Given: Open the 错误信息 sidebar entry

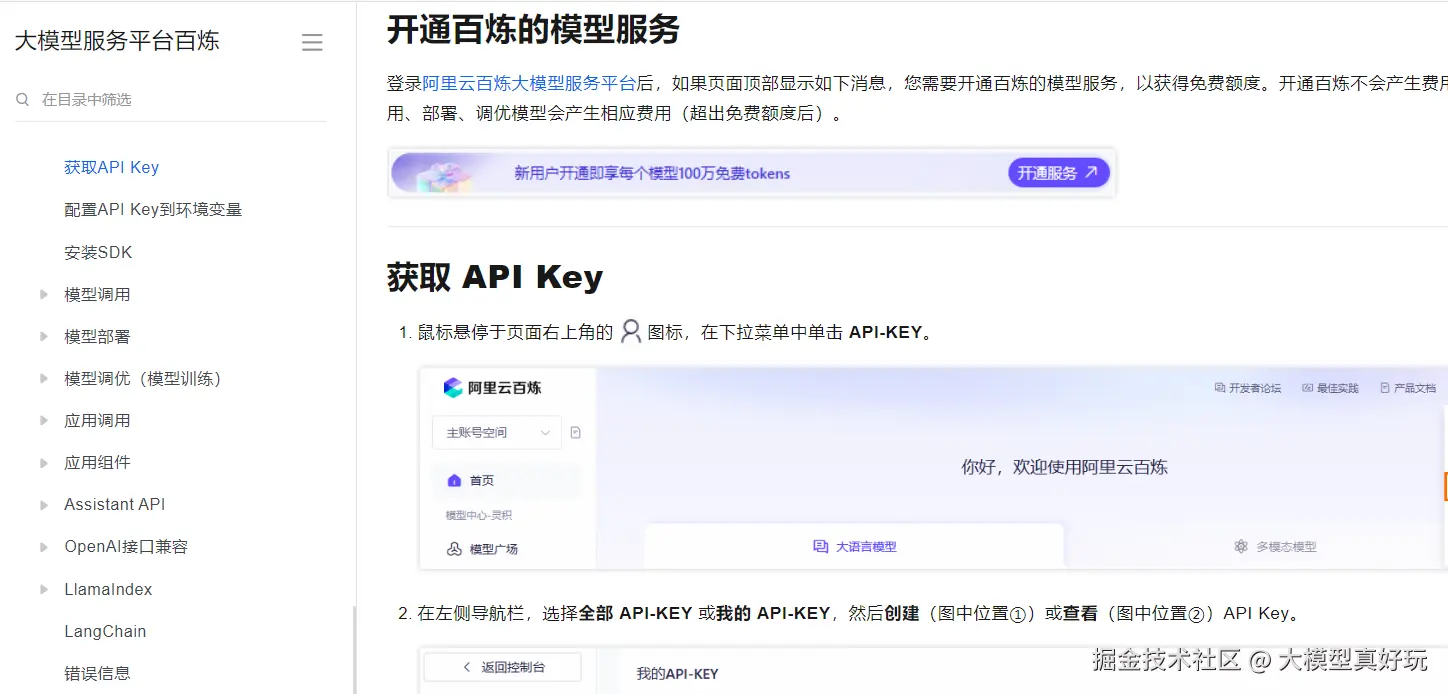Looking at the screenshot, I should [x=97, y=673].
